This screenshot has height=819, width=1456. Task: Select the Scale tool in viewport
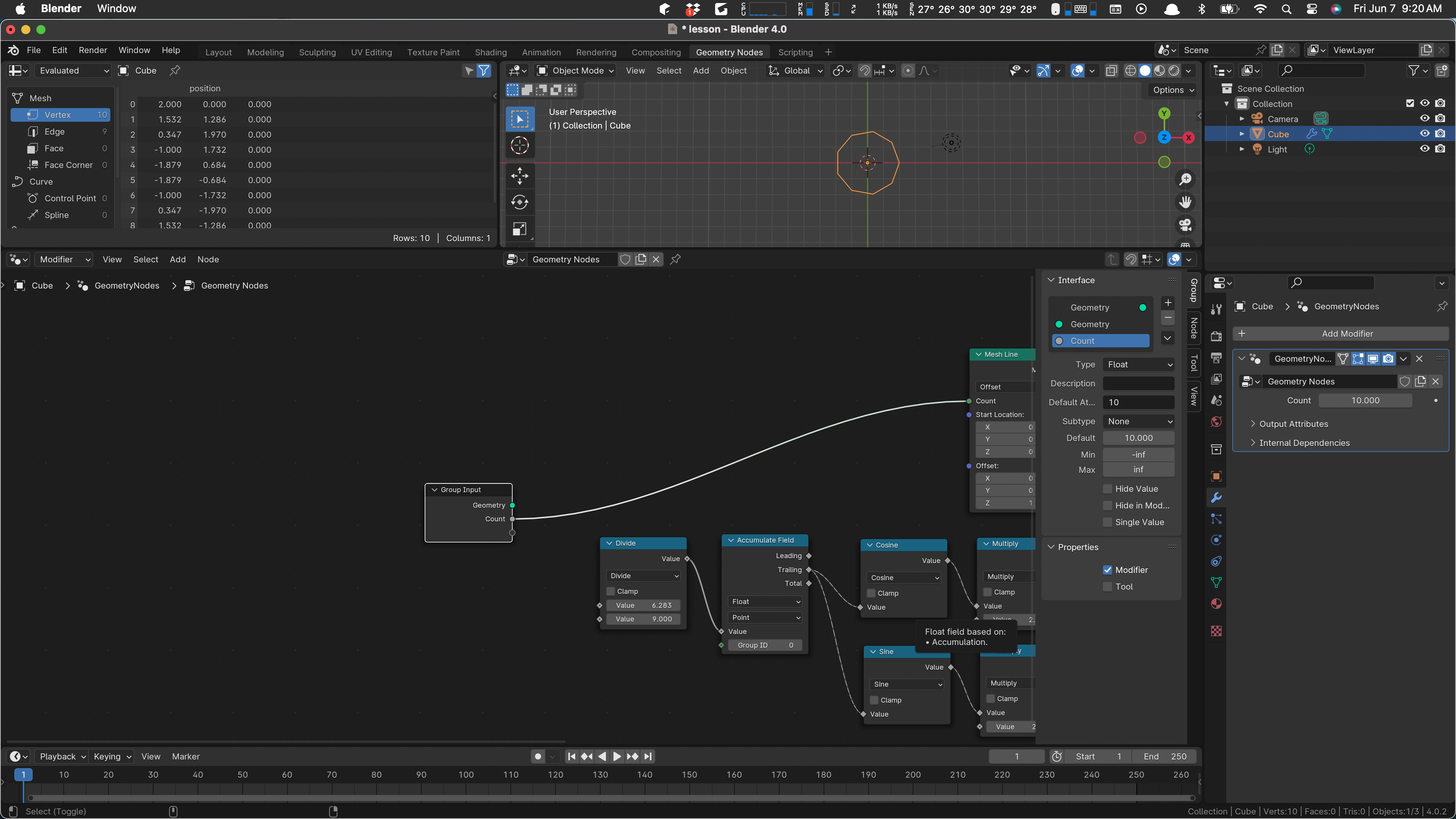[519, 229]
